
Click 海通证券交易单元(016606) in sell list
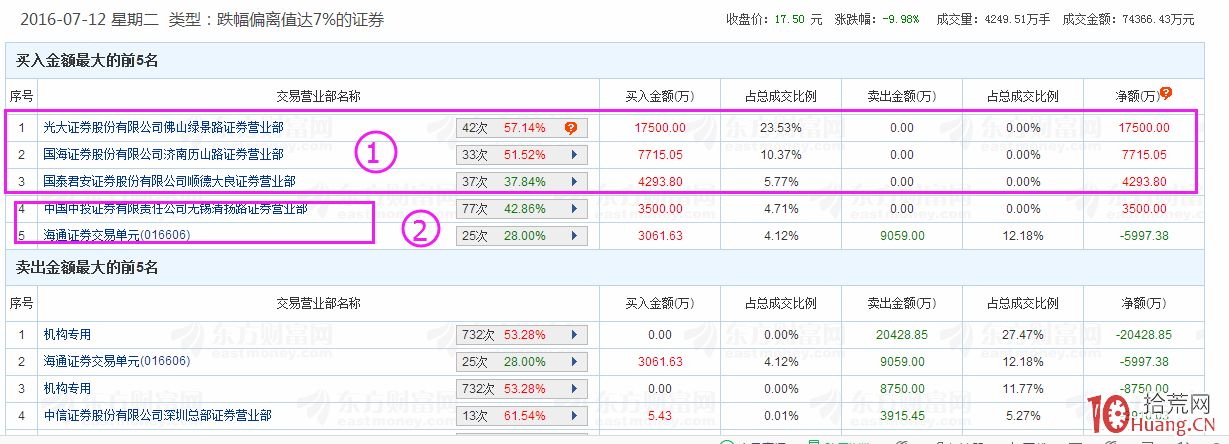click(116, 361)
